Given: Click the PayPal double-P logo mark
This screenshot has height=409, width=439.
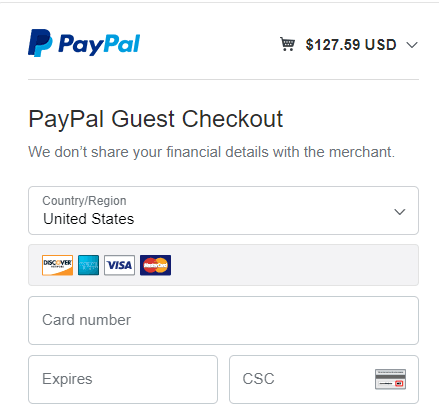Looking at the screenshot, I should [40, 43].
